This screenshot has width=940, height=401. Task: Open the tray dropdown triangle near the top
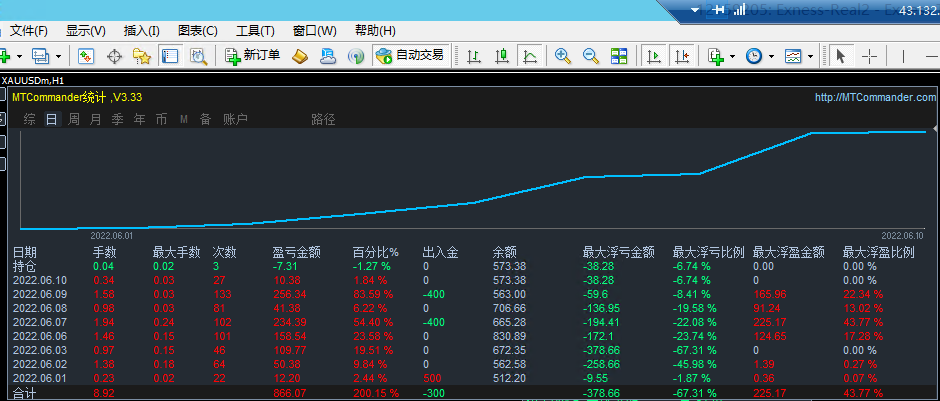[695, 10]
